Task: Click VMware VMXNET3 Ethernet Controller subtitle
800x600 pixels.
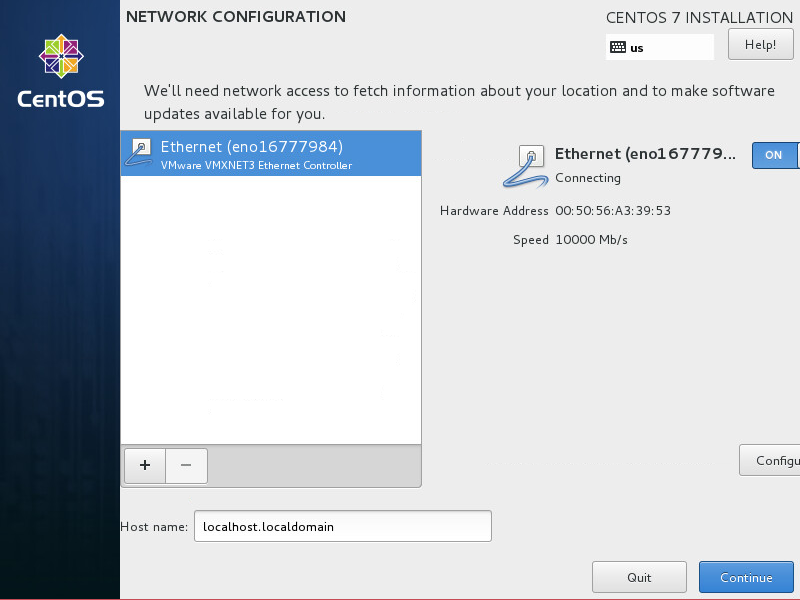Action: coord(256,165)
